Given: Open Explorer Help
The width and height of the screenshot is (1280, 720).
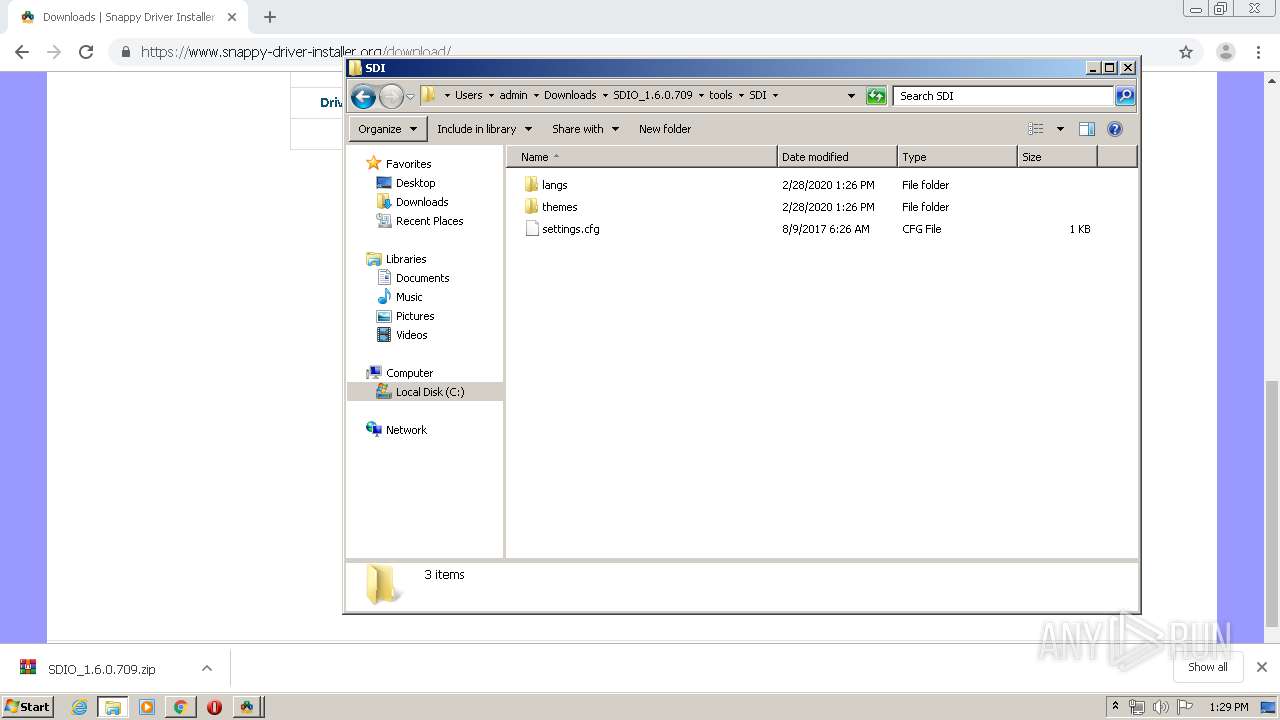Looking at the screenshot, I should (1115, 129).
